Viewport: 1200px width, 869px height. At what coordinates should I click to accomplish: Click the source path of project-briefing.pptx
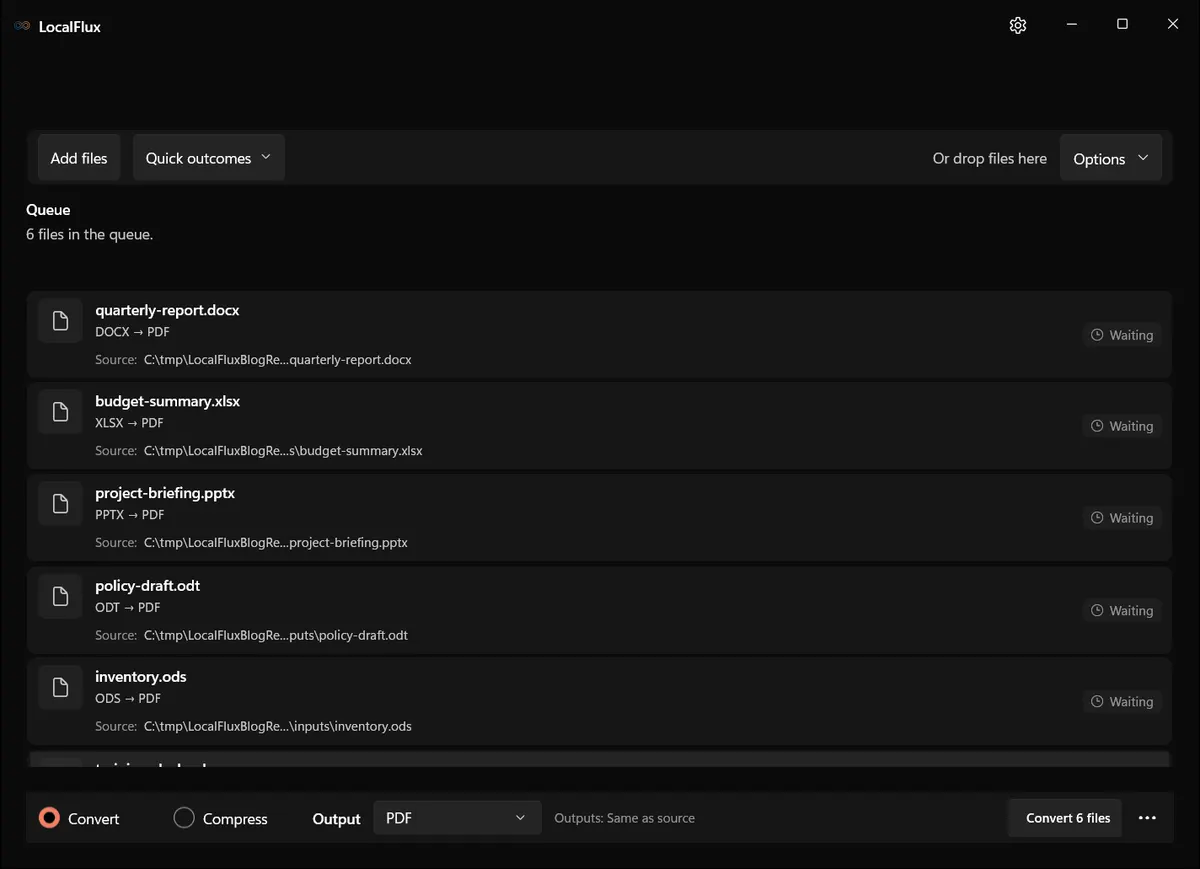click(276, 543)
